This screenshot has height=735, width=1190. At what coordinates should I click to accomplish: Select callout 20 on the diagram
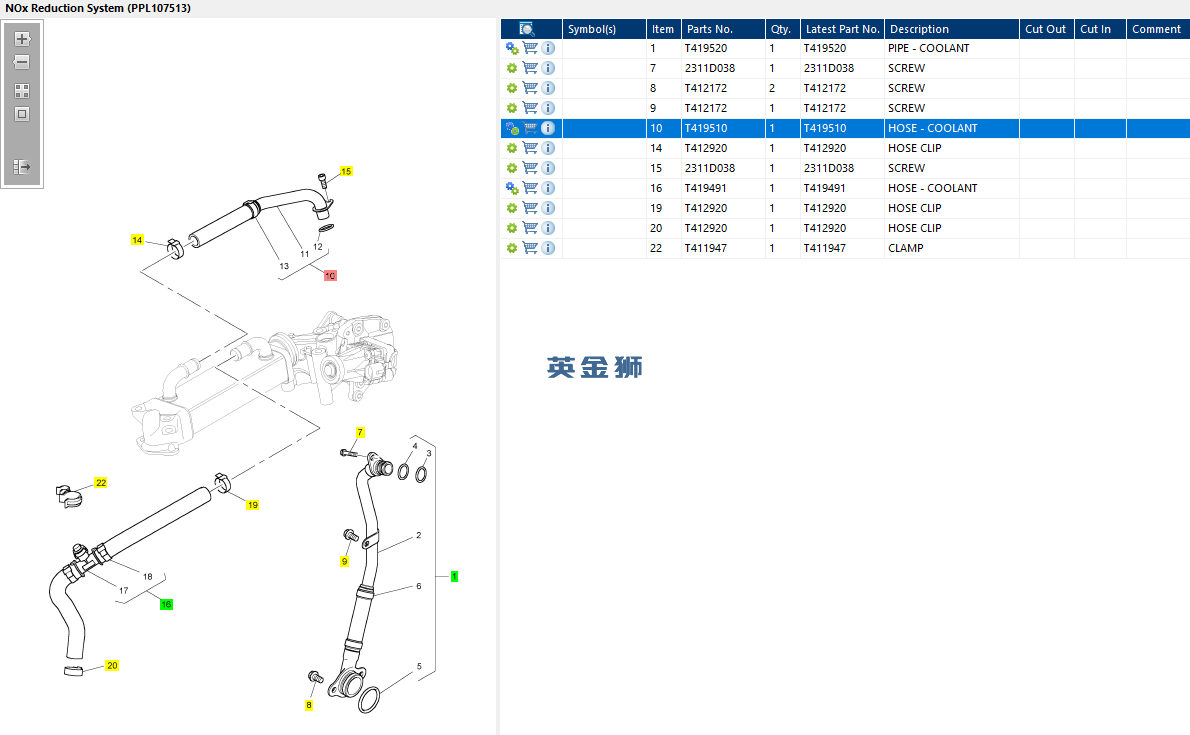click(112, 665)
